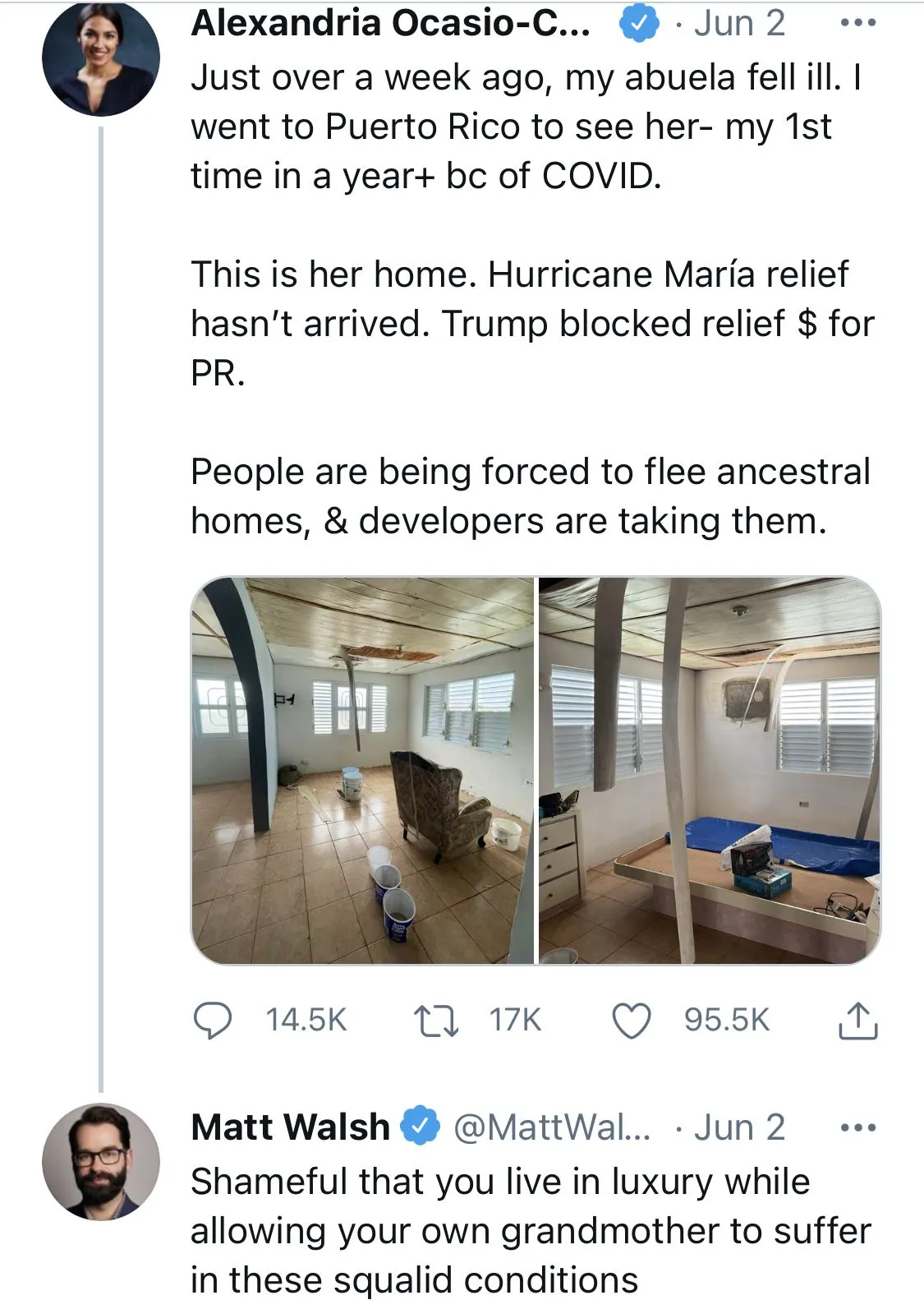View right photo of bedroom

pyautogui.click(x=710, y=770)
